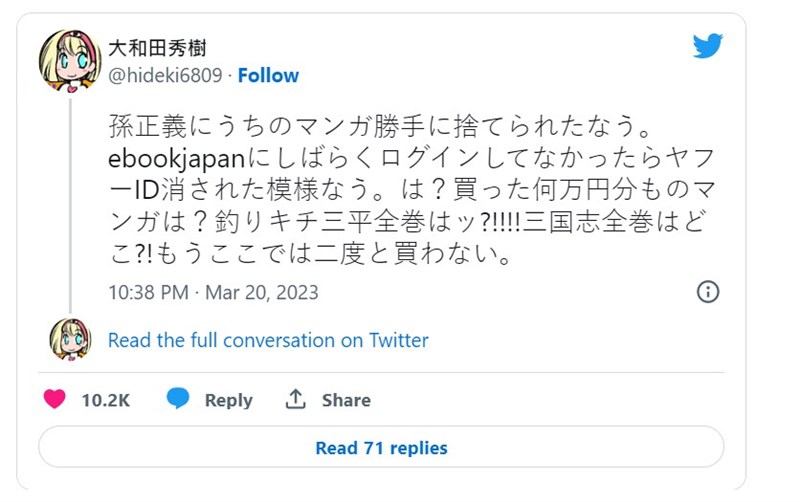Screen dimensions: 800x502
Task: Like the tweet with the heart icon
Action: click(55, 399)
